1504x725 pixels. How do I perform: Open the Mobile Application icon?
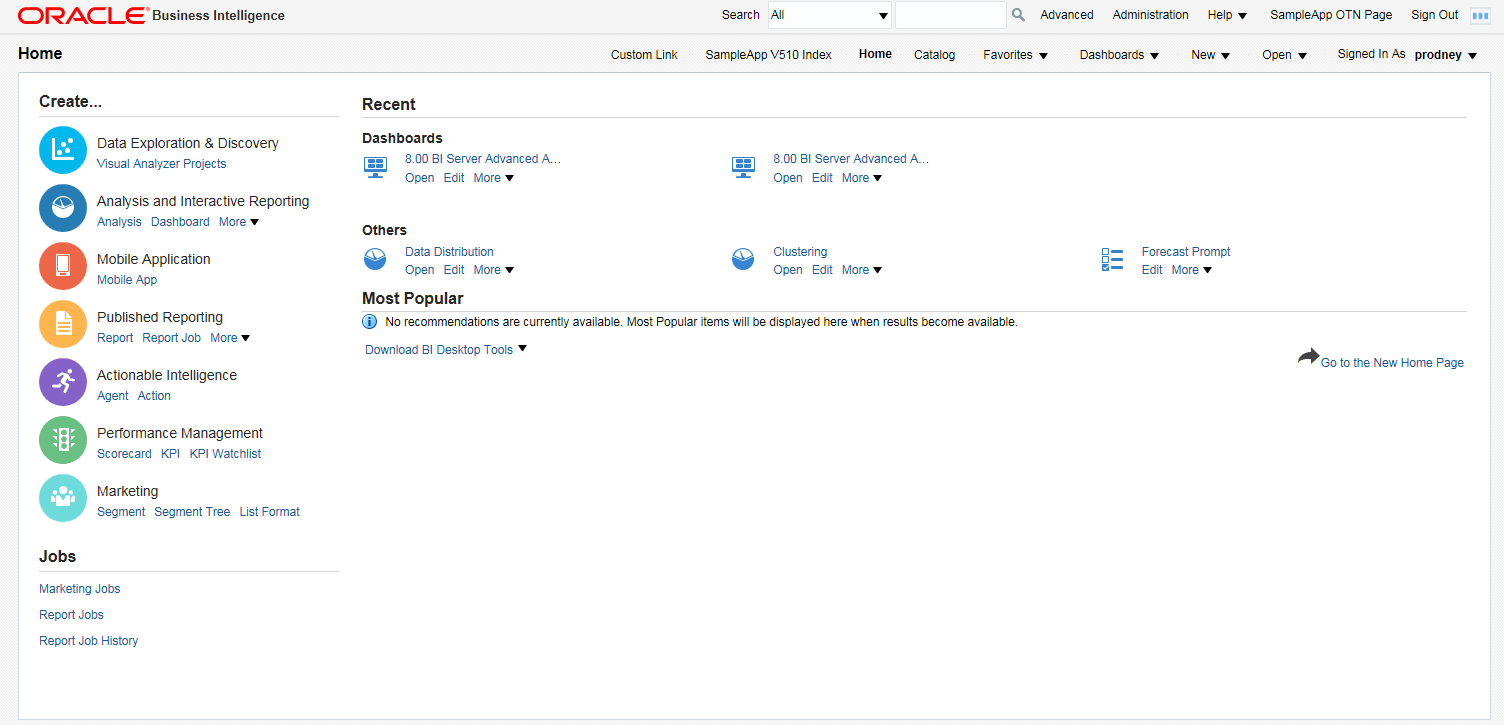[x=62, y=266]
